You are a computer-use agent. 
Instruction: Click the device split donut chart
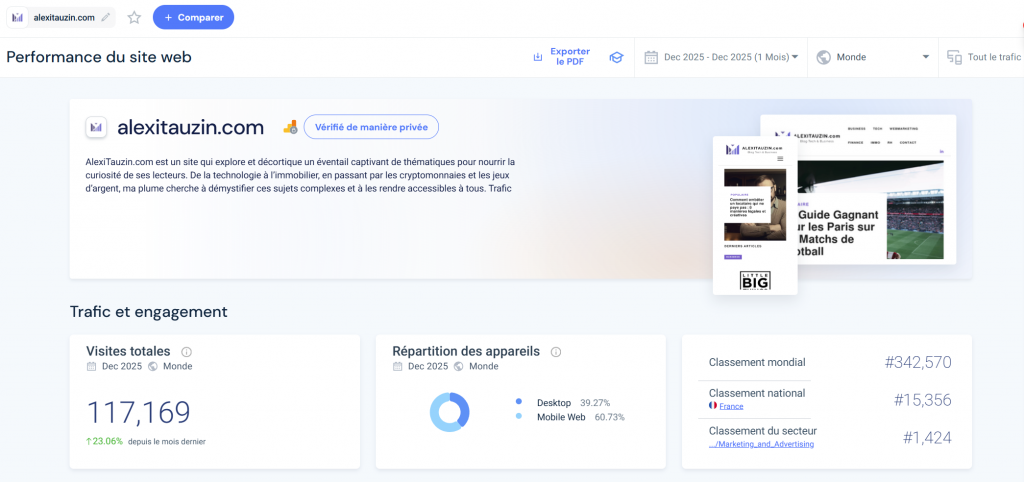(x=449, y=412)
